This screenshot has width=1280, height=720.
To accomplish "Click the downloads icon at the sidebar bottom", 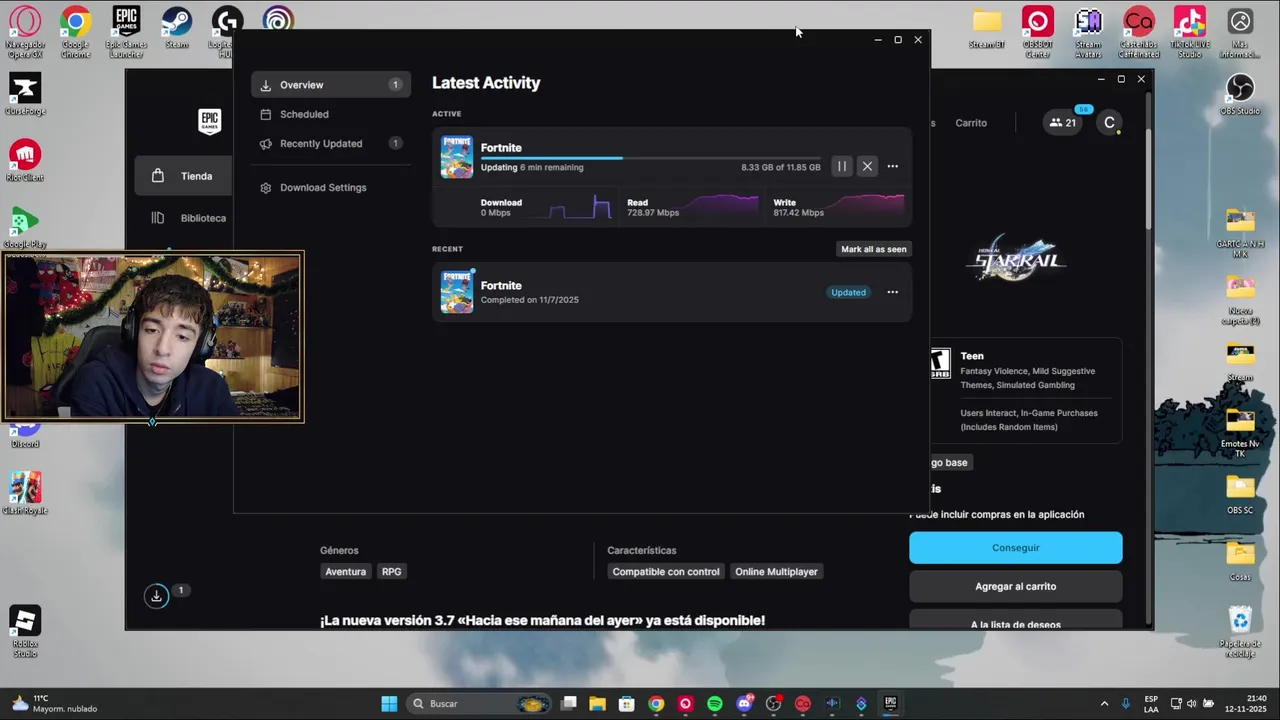I will pyautogui.click(x=156, y=596).
